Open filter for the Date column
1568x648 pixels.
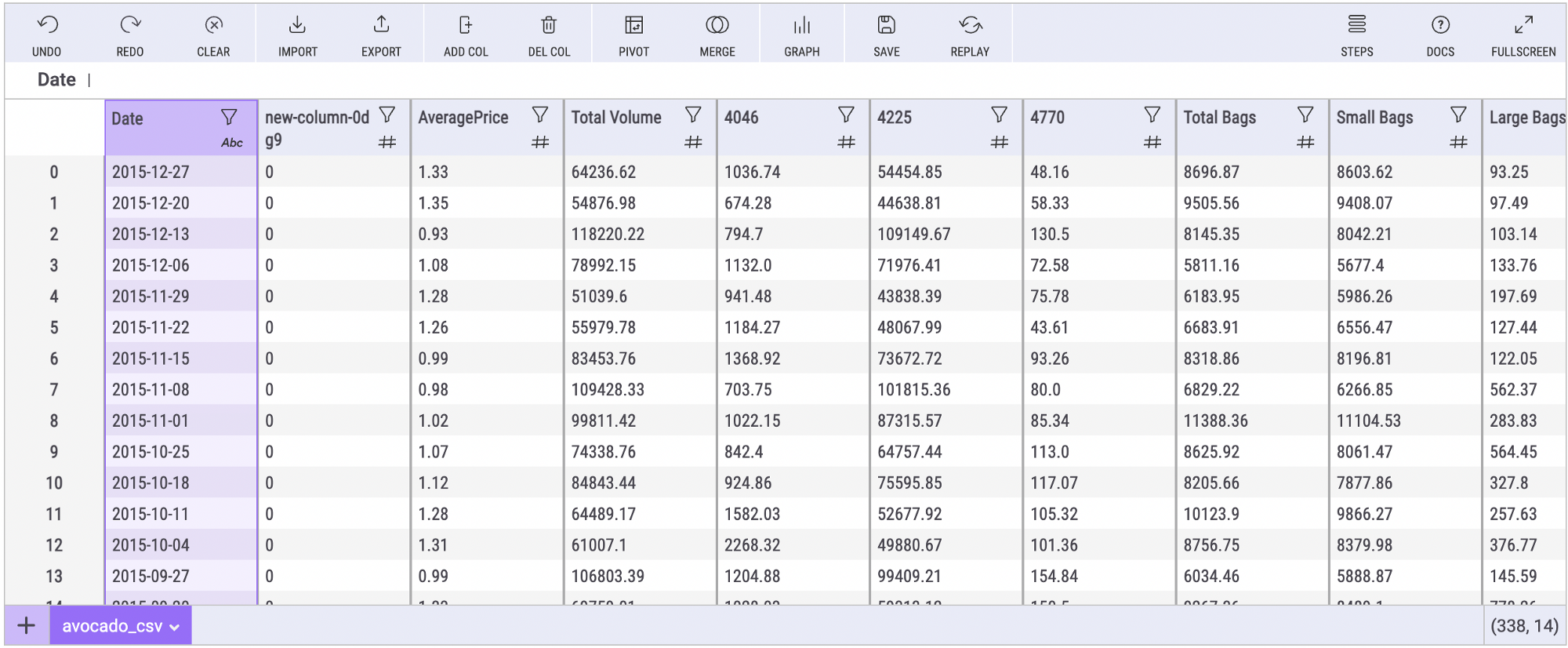tap(229, 117)
